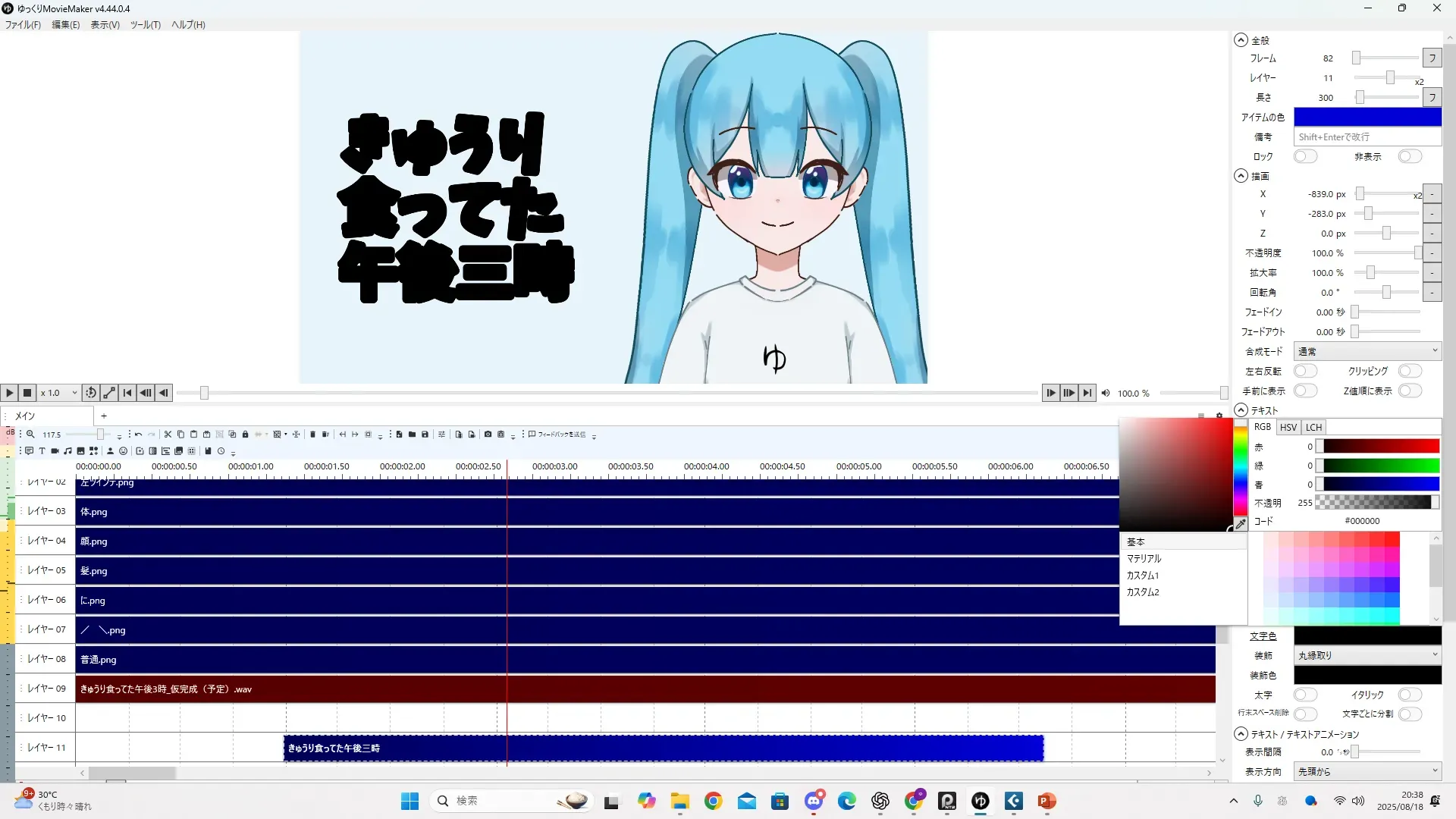Add text item with the T icon
Screen dimensions: 1456x819
click(42, 451)
